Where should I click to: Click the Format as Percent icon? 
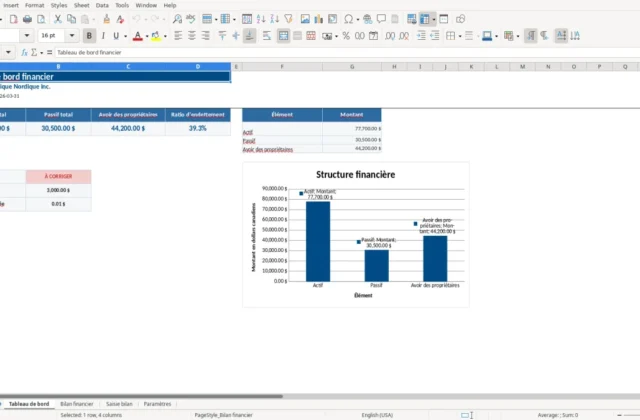coord(346,36)
